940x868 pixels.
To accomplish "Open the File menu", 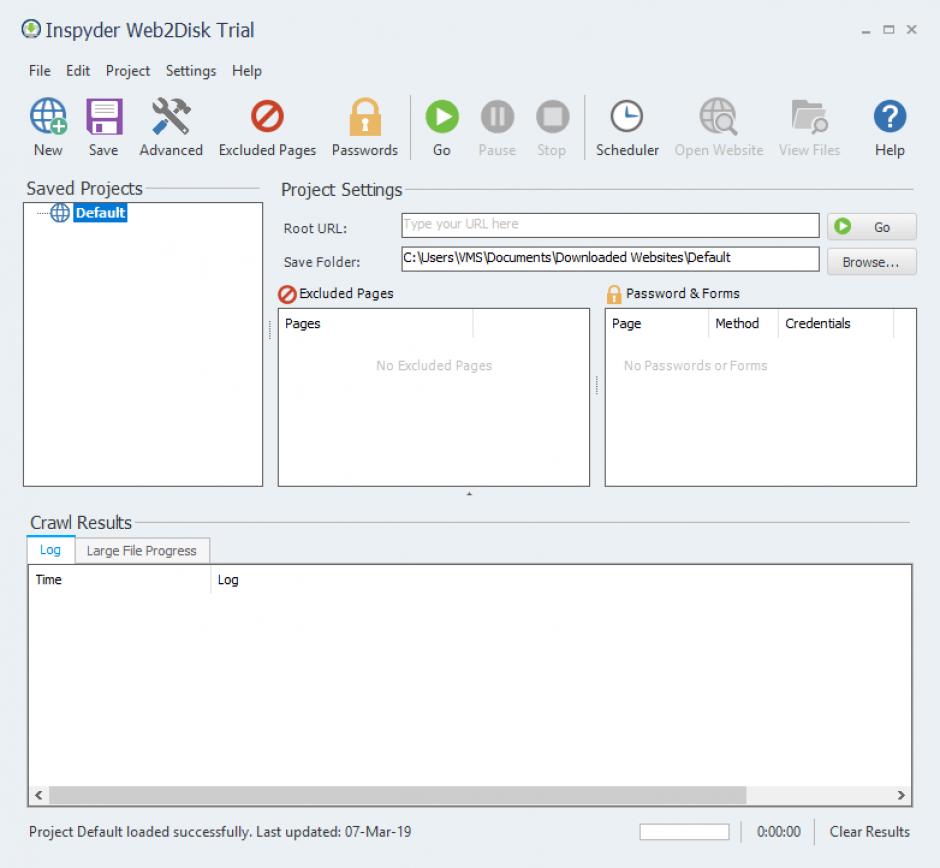I will [40, 71].
